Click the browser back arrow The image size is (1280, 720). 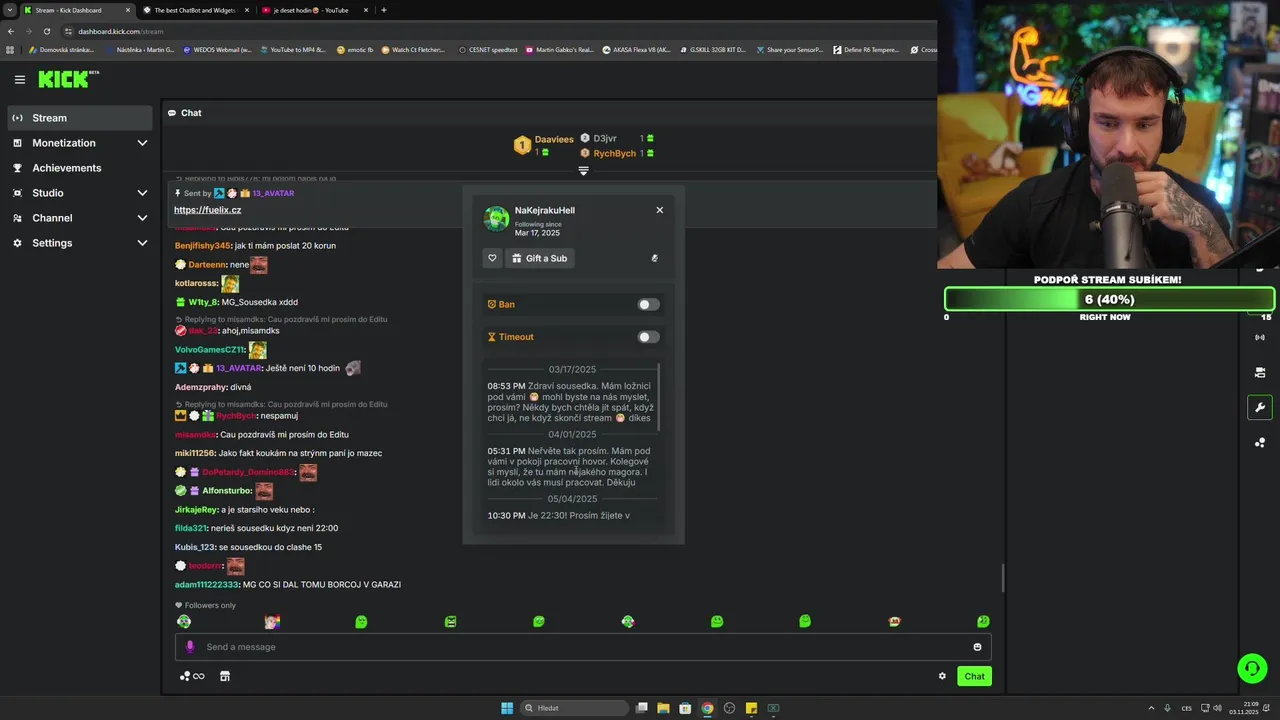11,31
